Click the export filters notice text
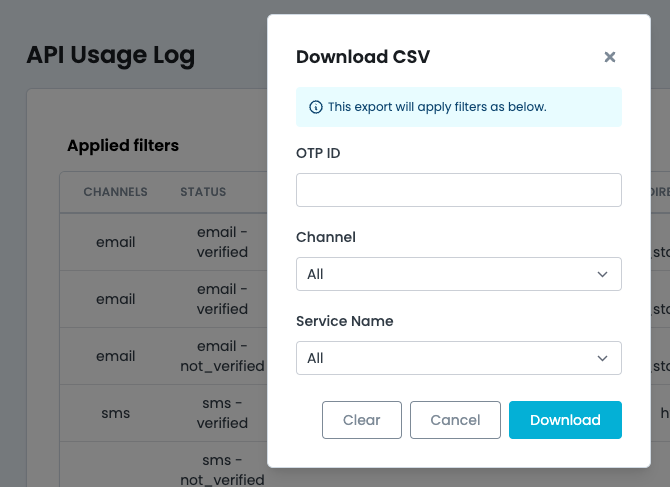Screen dimensions: 670x487 (x=437, y=107)
